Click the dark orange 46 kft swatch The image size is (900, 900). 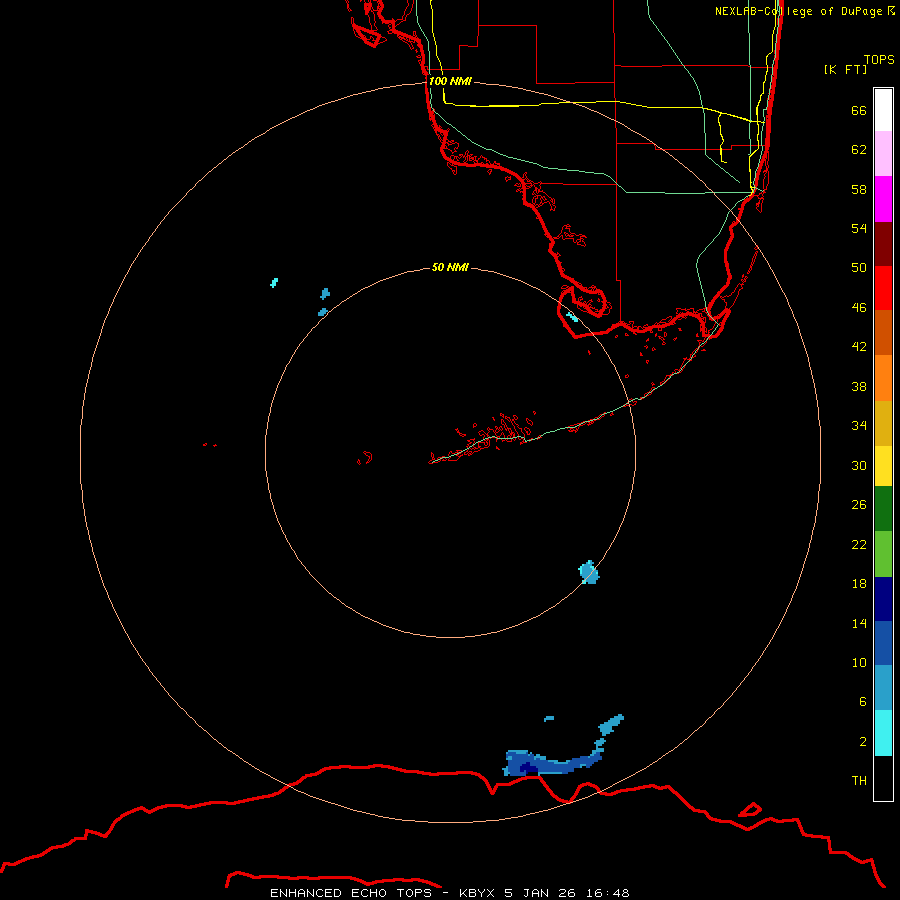point(883,333)
